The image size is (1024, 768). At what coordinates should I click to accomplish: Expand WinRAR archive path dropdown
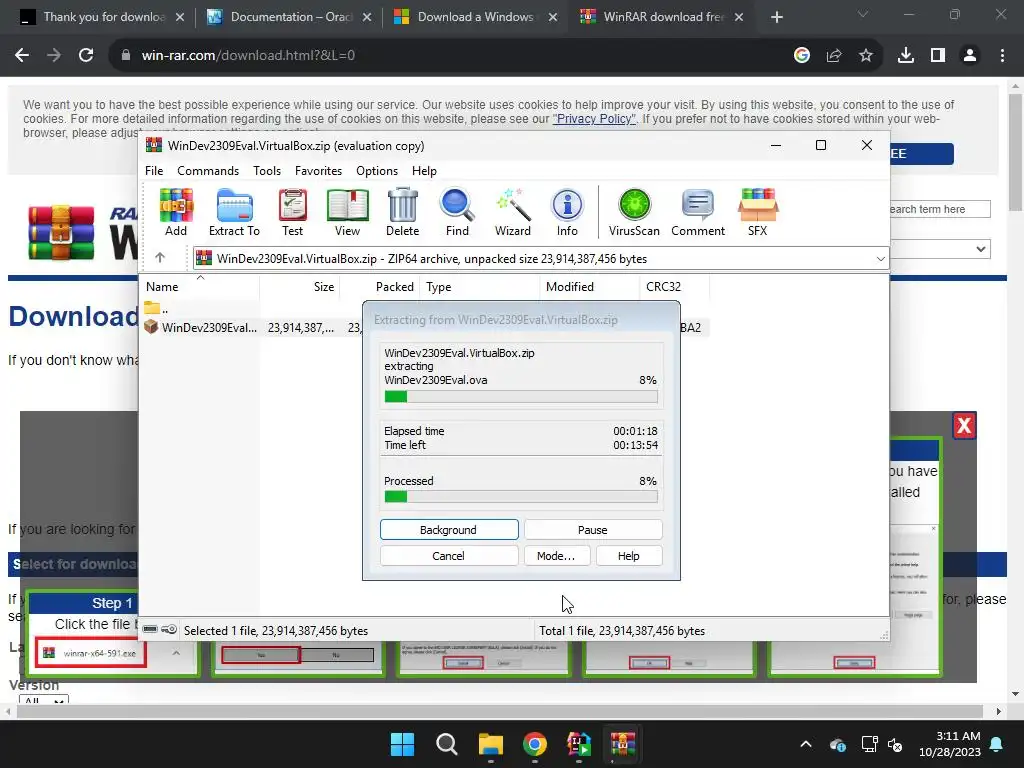pos(880,259)
